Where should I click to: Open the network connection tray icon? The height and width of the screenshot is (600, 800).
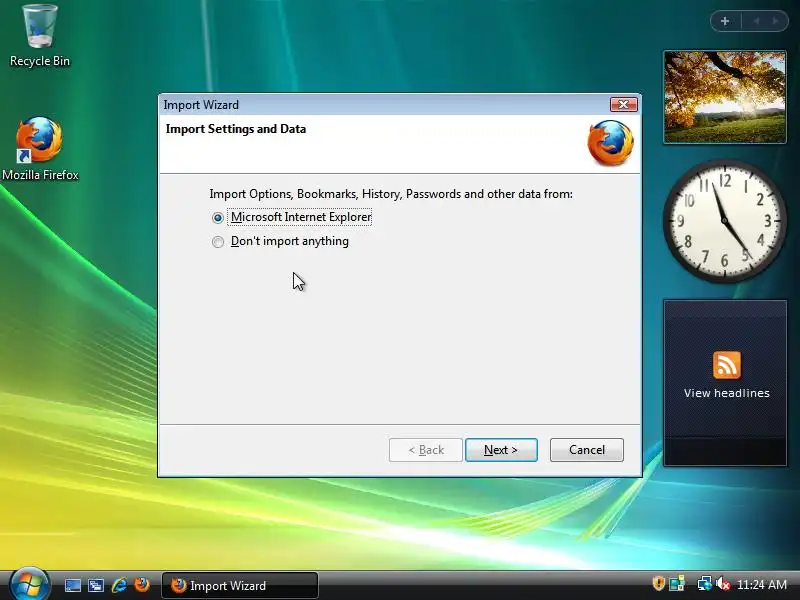click(705, 584)
